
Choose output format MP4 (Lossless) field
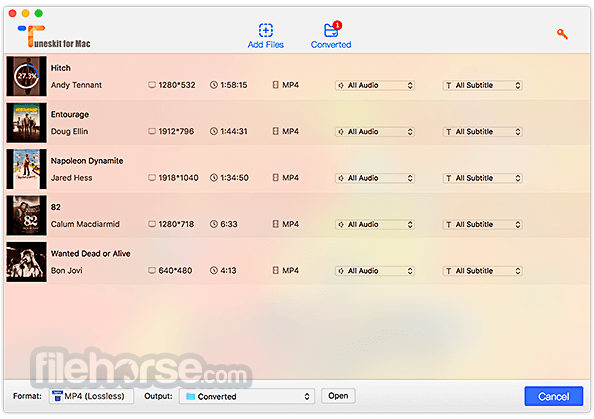(x=91, y=396)
